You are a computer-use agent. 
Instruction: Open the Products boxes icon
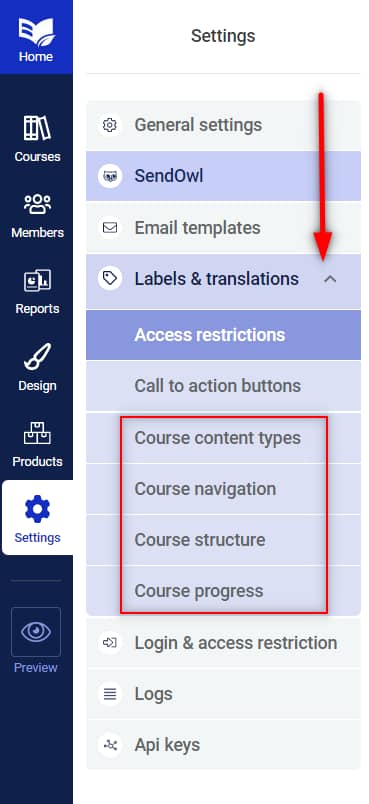[37, 433]
